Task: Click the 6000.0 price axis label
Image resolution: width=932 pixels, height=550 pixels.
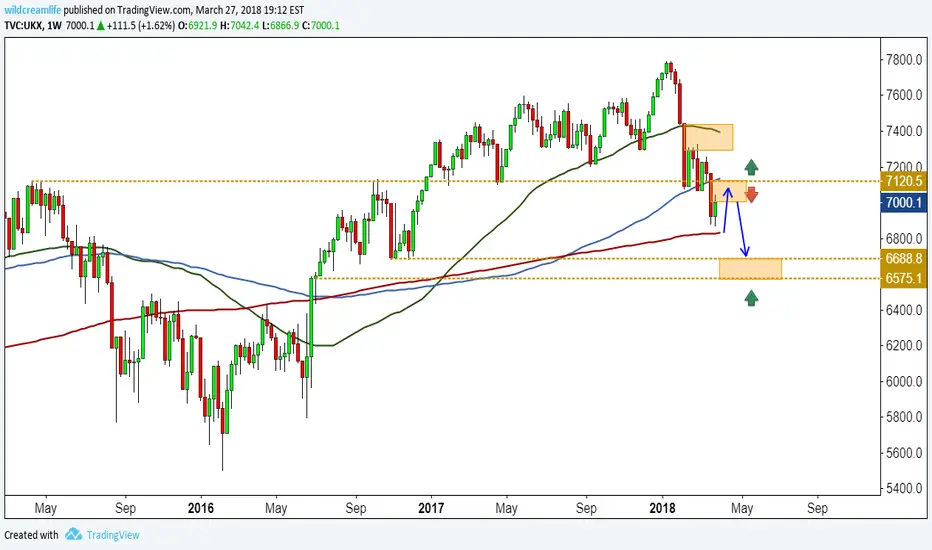Action: pos(904,381)
